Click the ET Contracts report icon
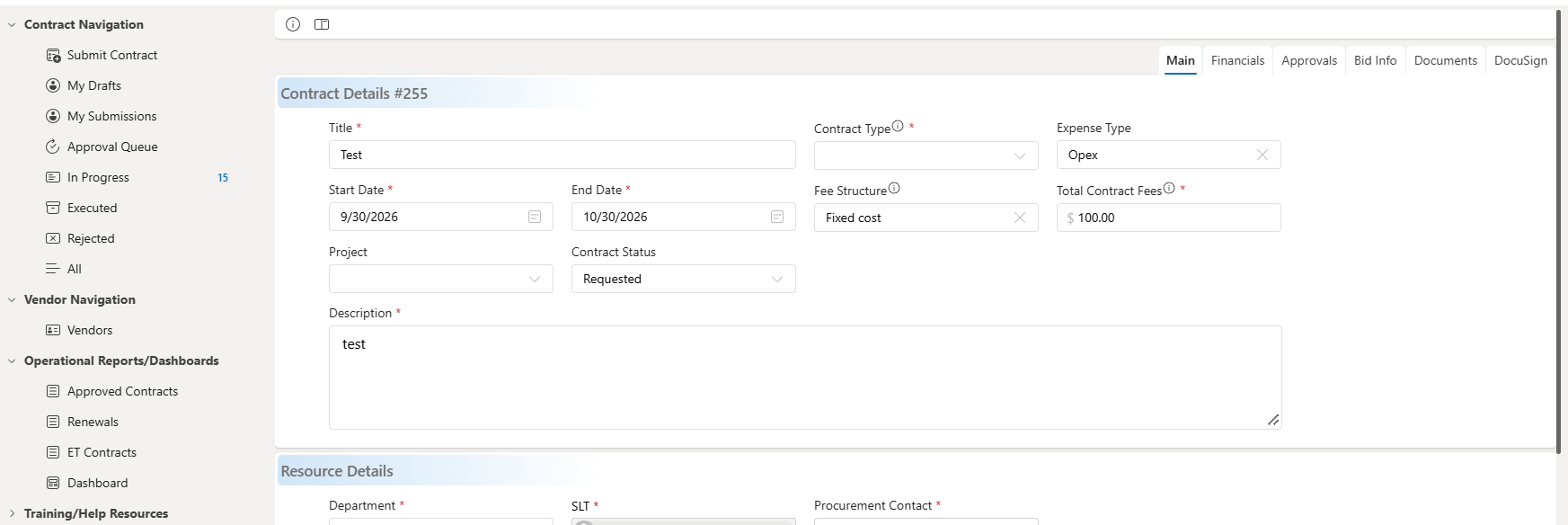1568x525 pixels. pos(53,452)
